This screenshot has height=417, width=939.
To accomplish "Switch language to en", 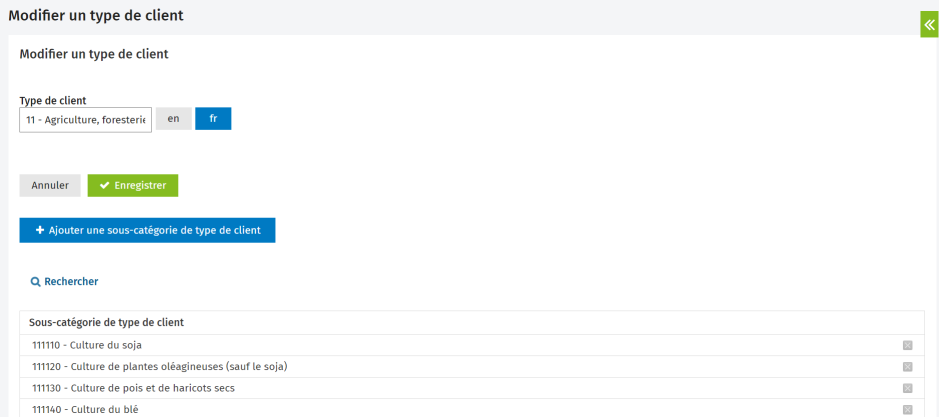I will 173,119.
